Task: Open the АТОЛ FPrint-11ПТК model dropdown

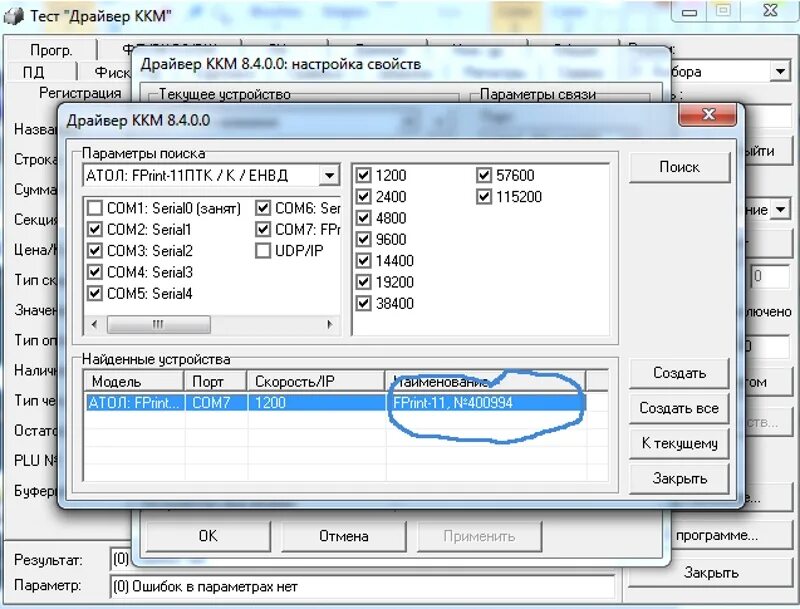Action: pyautogui.click(x=330, y=176)
